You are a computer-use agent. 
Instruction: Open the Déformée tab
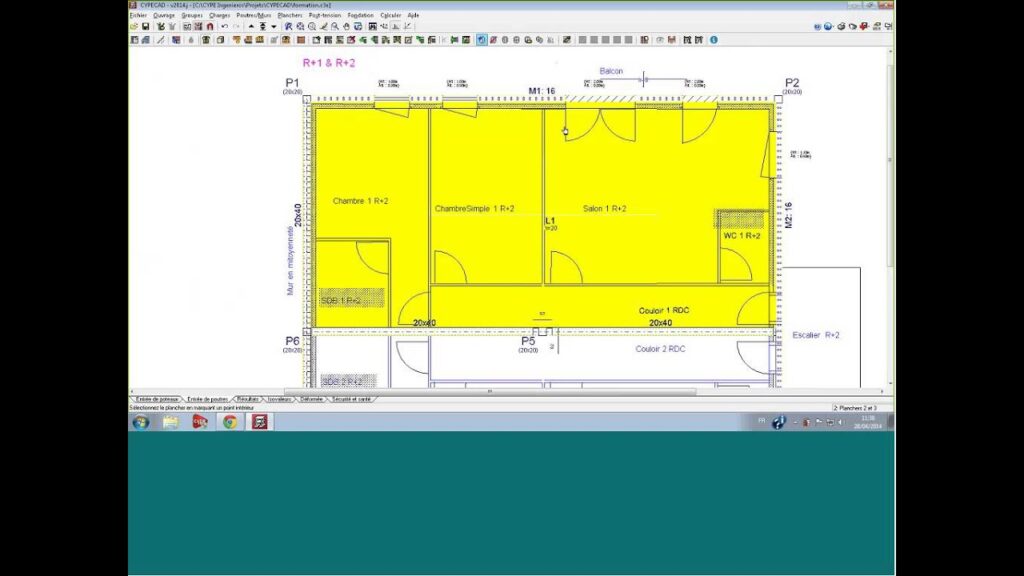tap(312, 399)
